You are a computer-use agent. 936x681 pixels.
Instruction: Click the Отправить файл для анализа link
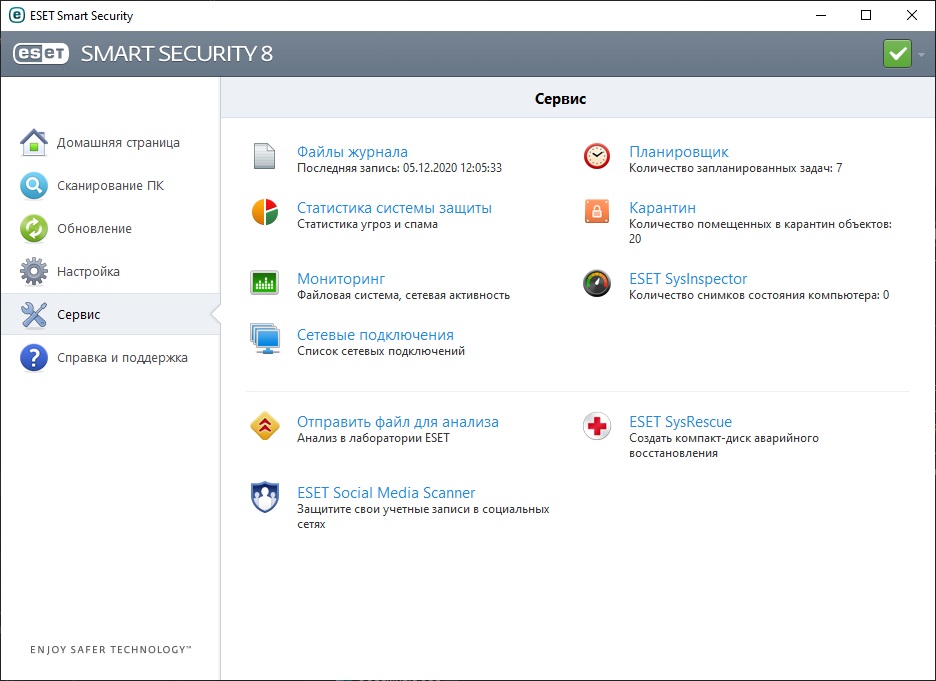click(397, 422)
